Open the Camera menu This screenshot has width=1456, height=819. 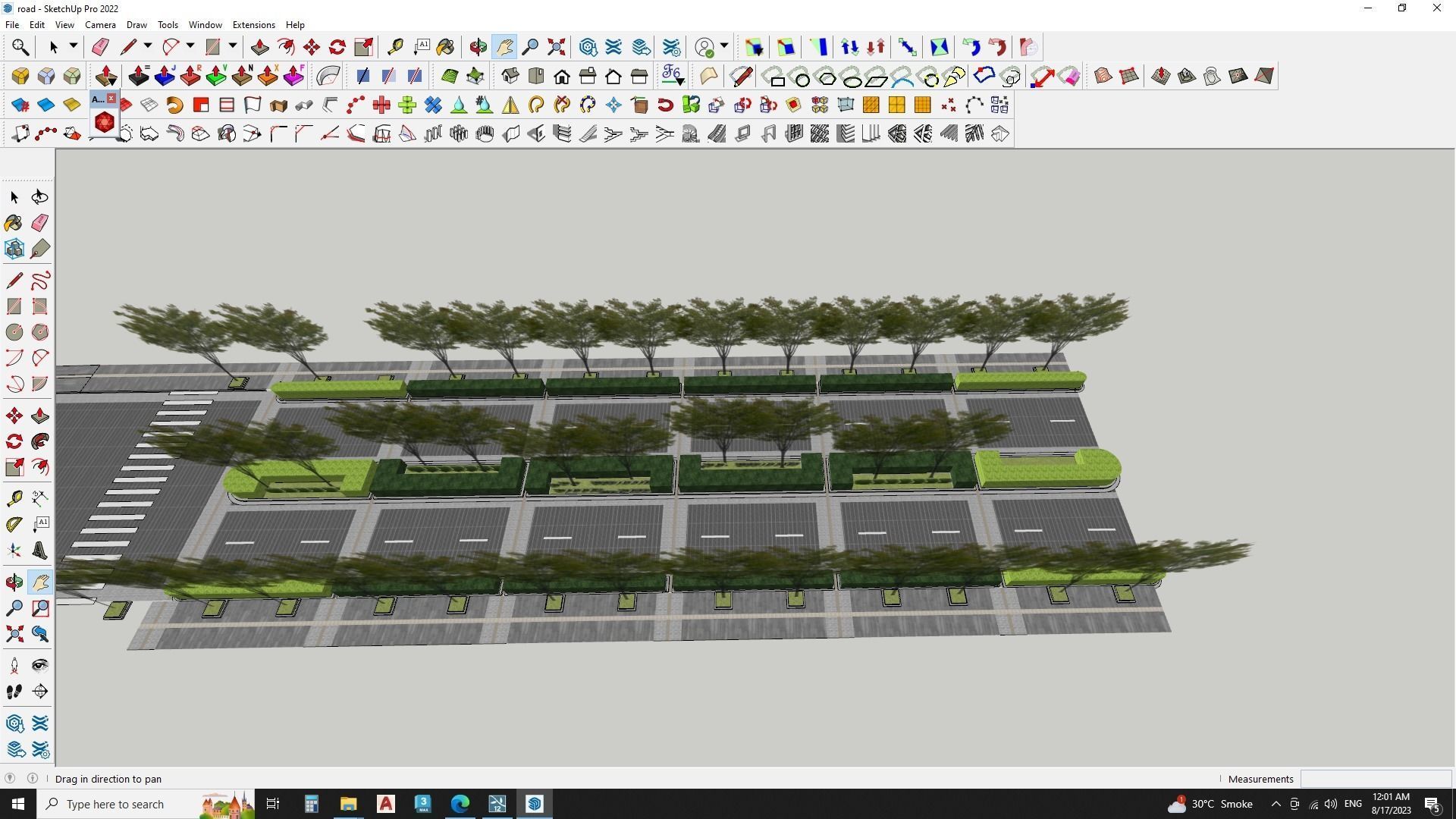tap(100, 25)
